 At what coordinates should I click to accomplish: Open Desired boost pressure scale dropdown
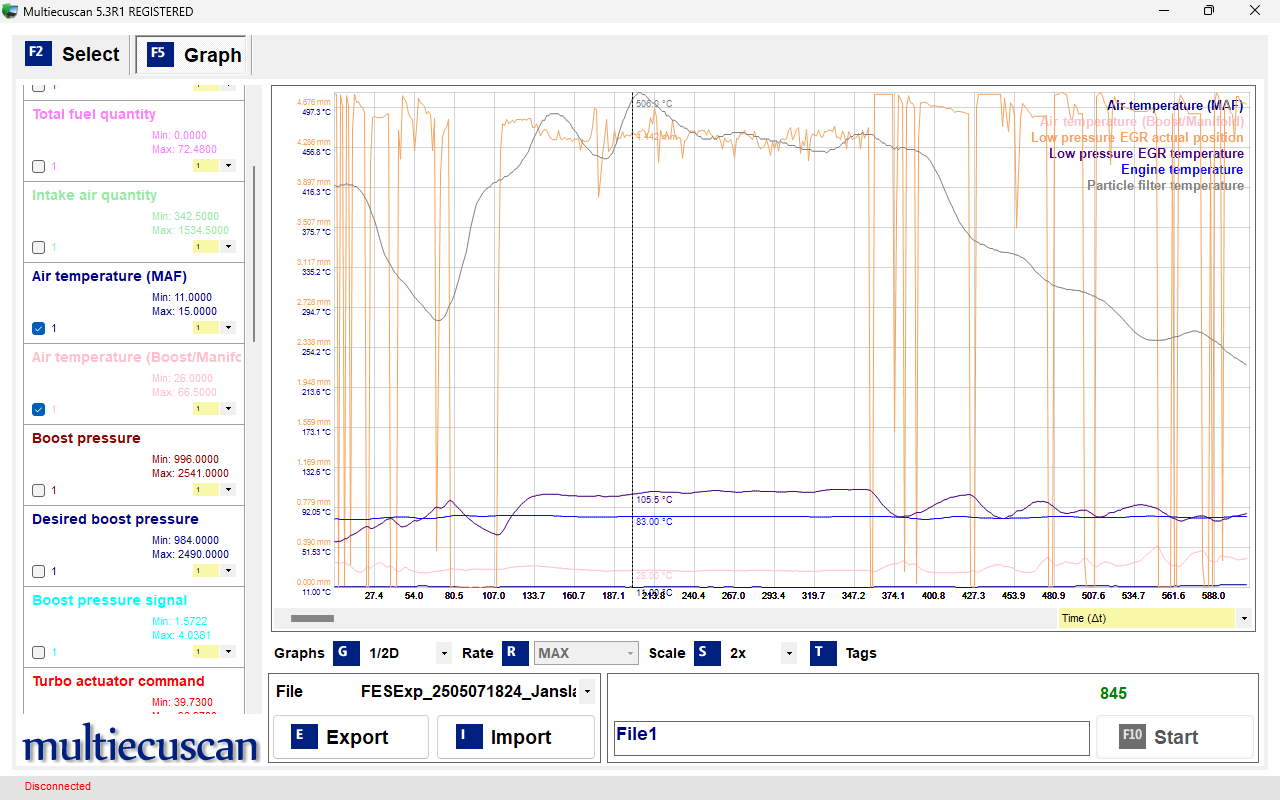(228, 571)
